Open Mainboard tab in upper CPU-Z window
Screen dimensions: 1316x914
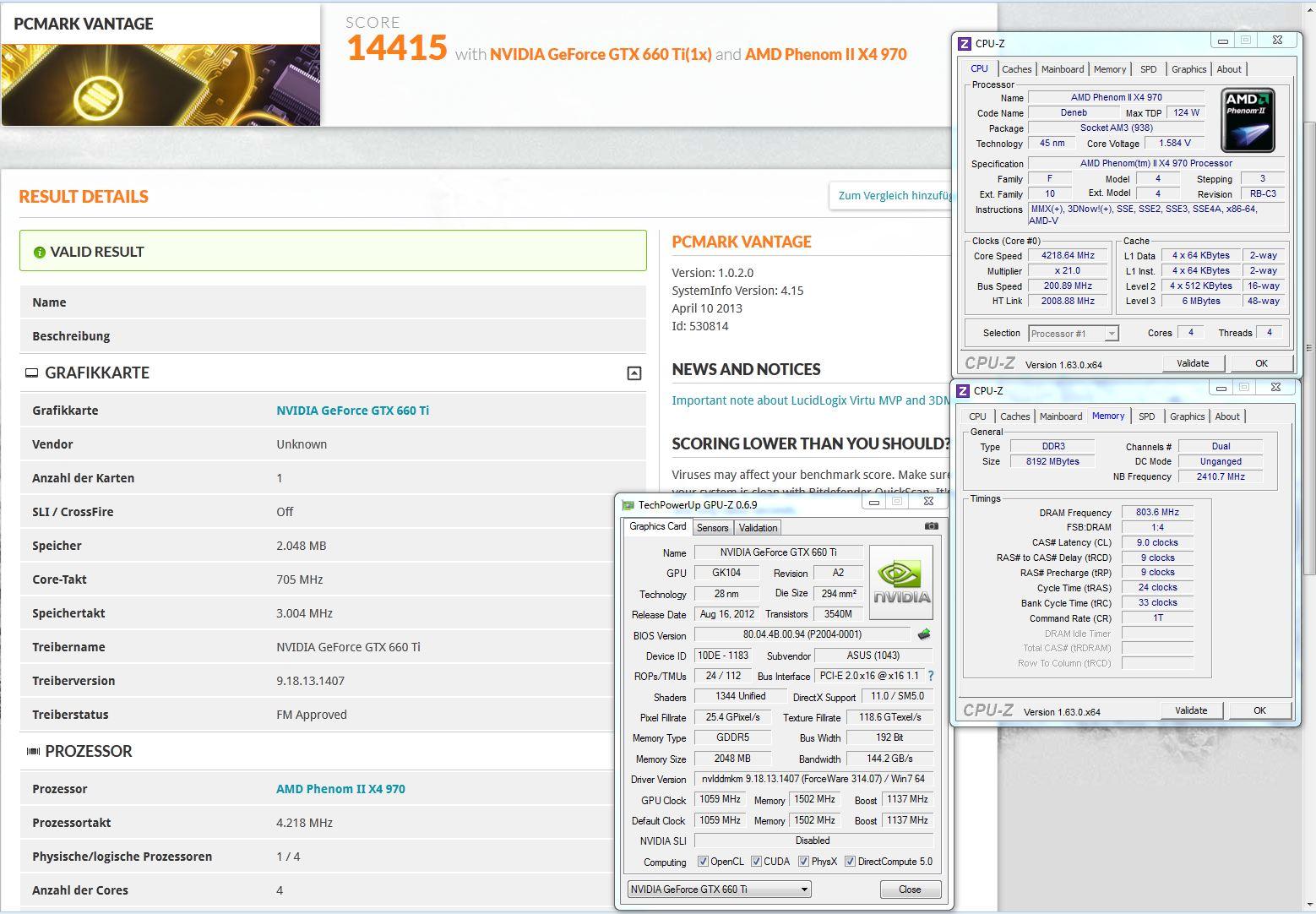click(x=1063, y=69)
